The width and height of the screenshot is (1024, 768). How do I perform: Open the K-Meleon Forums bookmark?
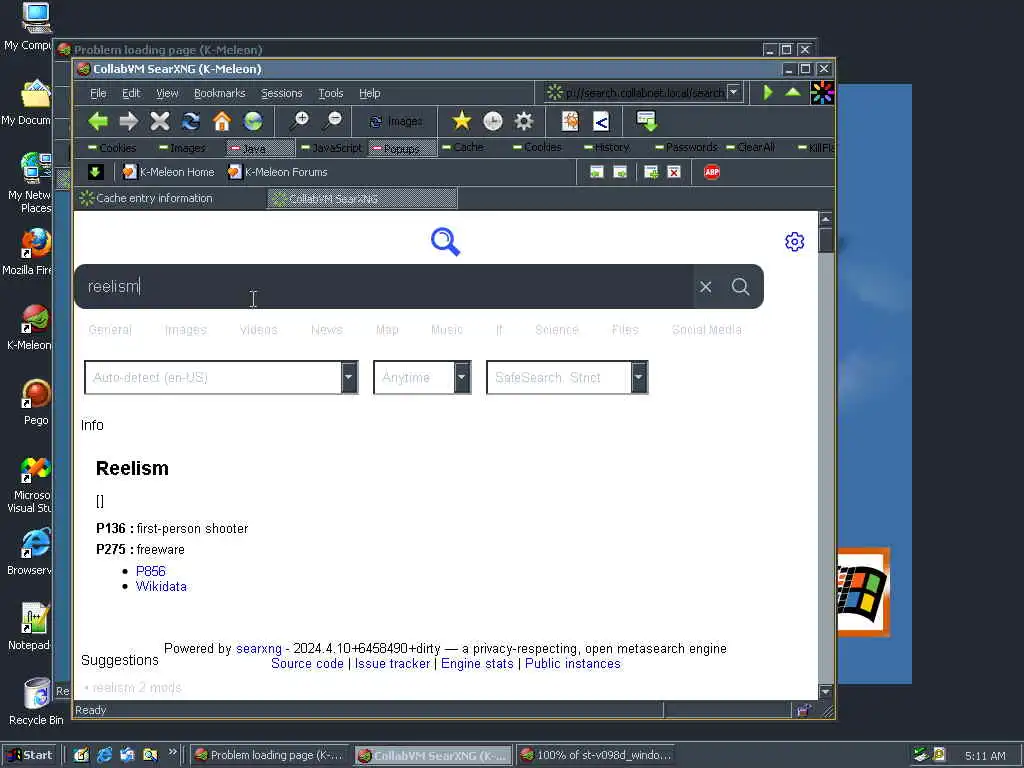pyautogui.click(x=278, y=172)
